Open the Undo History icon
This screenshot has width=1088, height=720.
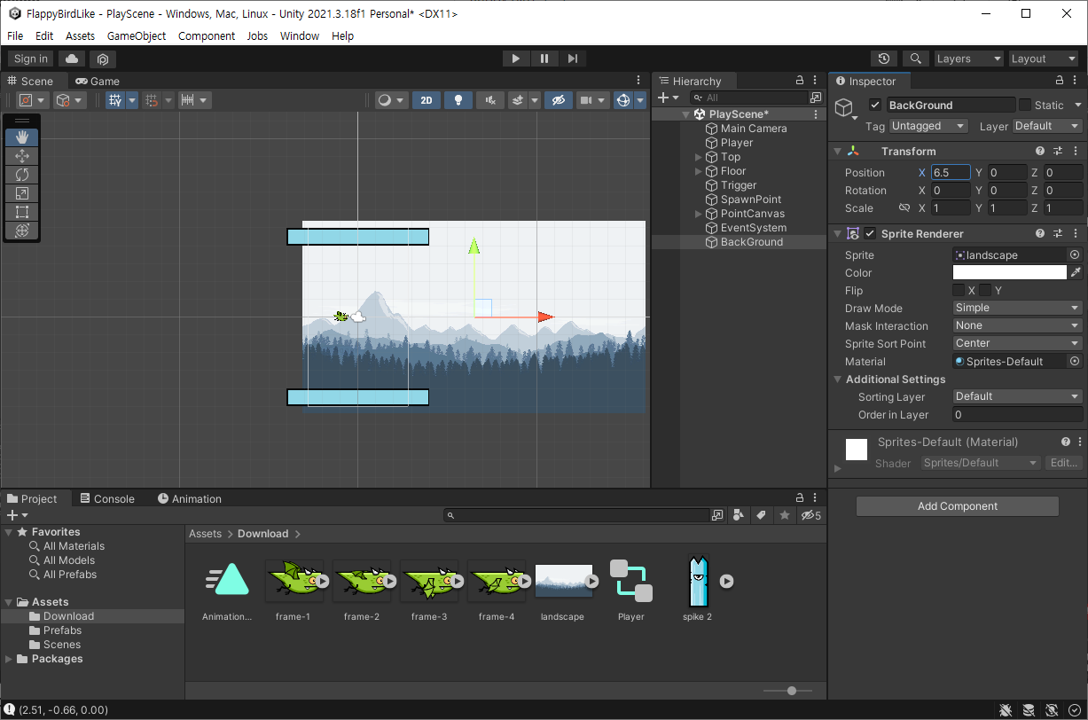884,59
